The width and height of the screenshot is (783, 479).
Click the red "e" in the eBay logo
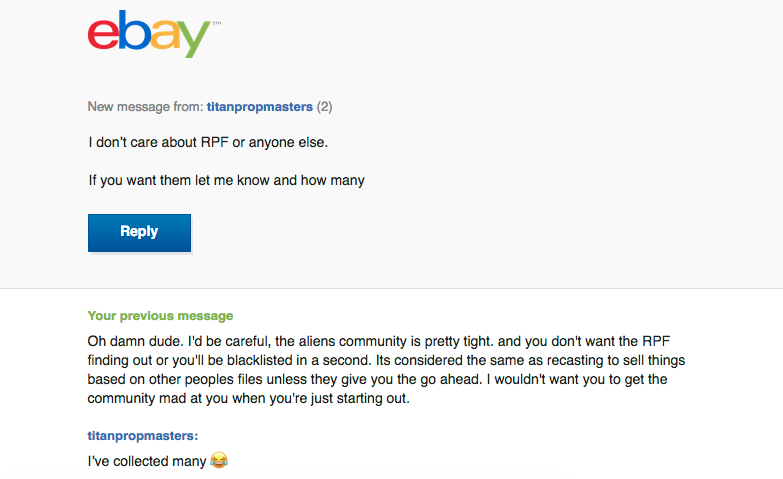[x=103, y=35]
